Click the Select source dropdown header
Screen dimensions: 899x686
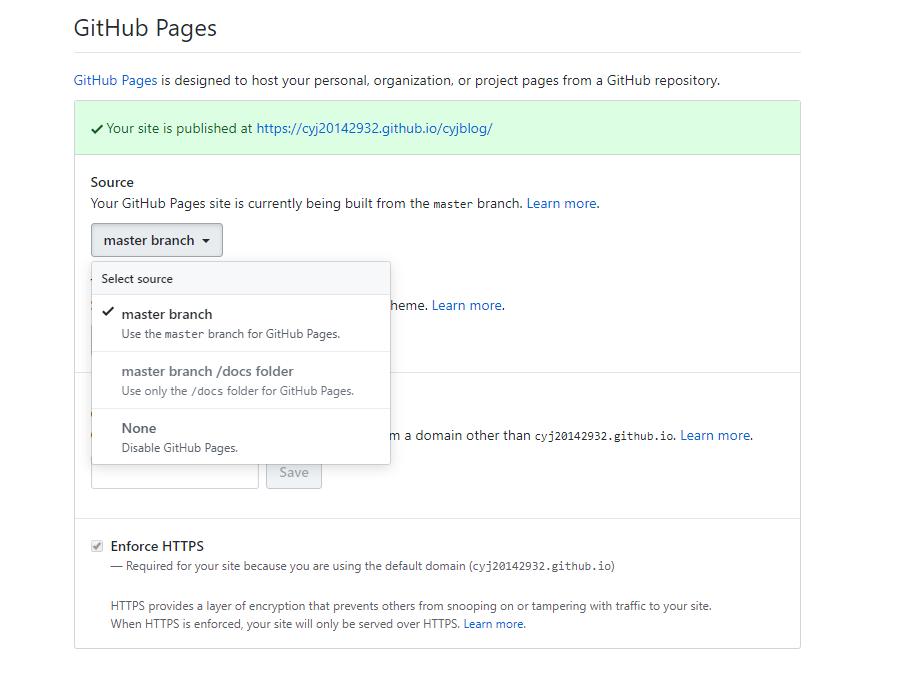(137, 279)
